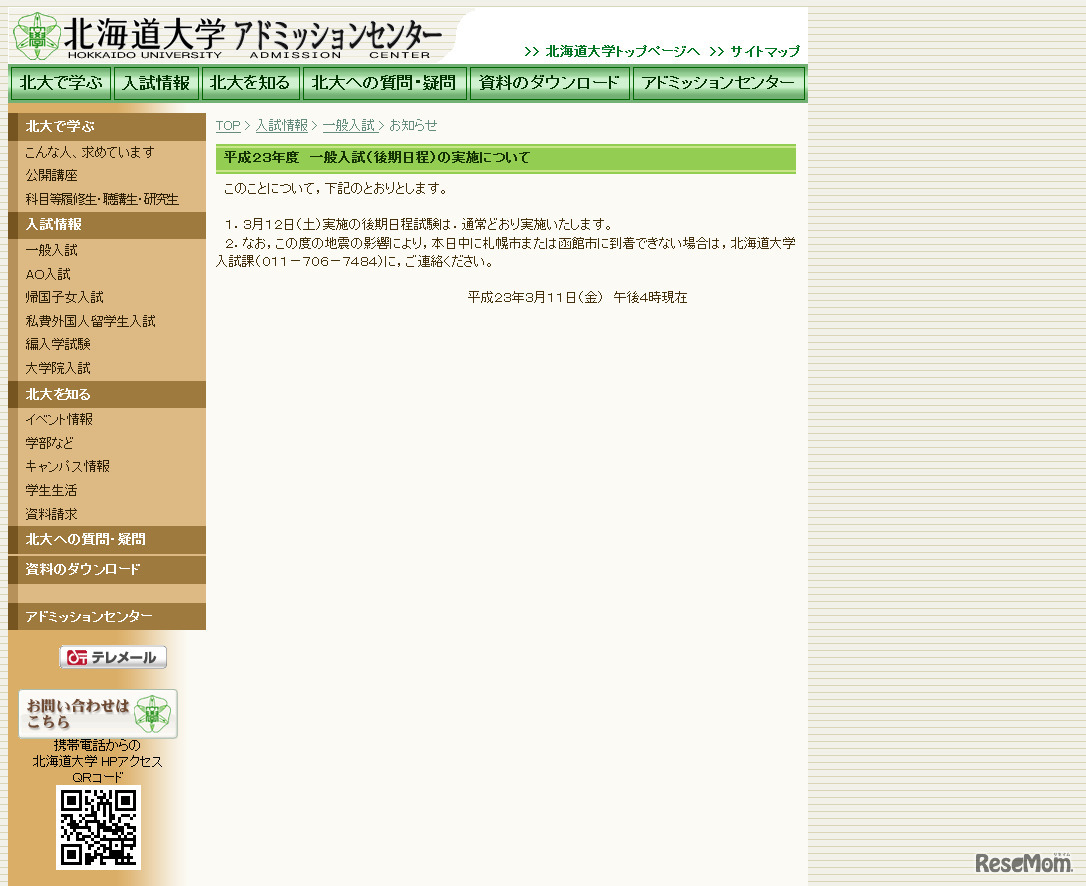Open the テレメール service icon button

pyautogui.click(x=112, y=657)
